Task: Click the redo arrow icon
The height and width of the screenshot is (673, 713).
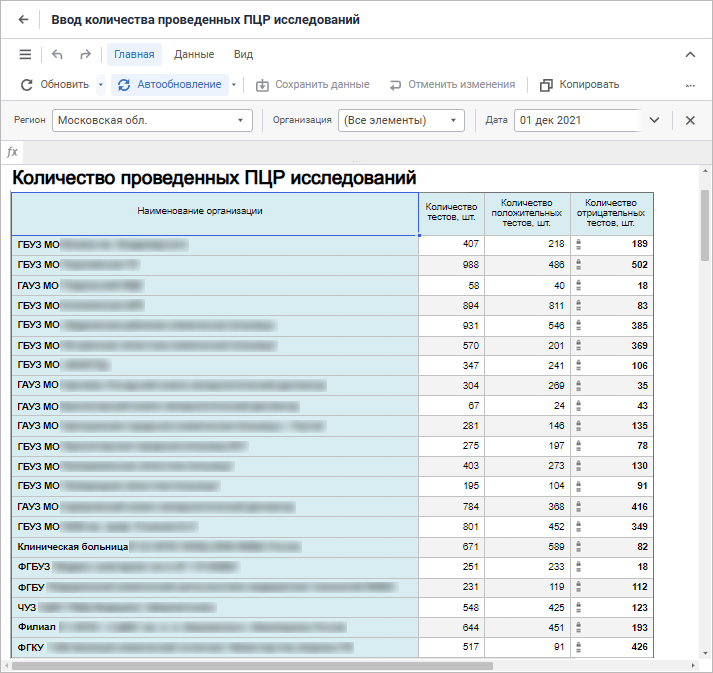Action: click(85, 55)
